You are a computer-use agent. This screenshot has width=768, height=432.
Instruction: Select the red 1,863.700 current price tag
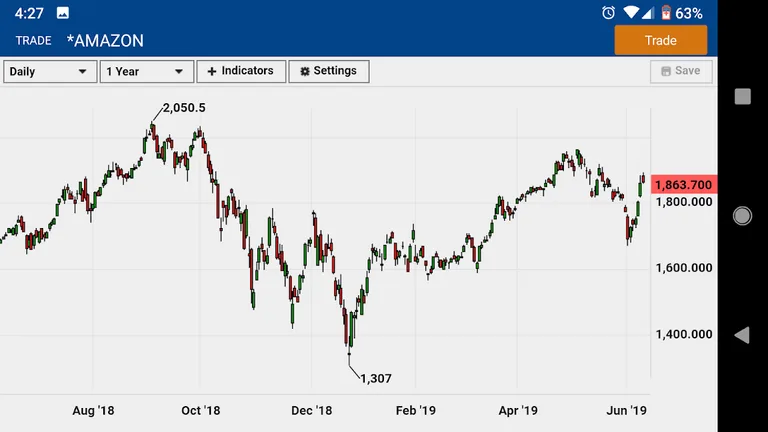click(682, 185)
